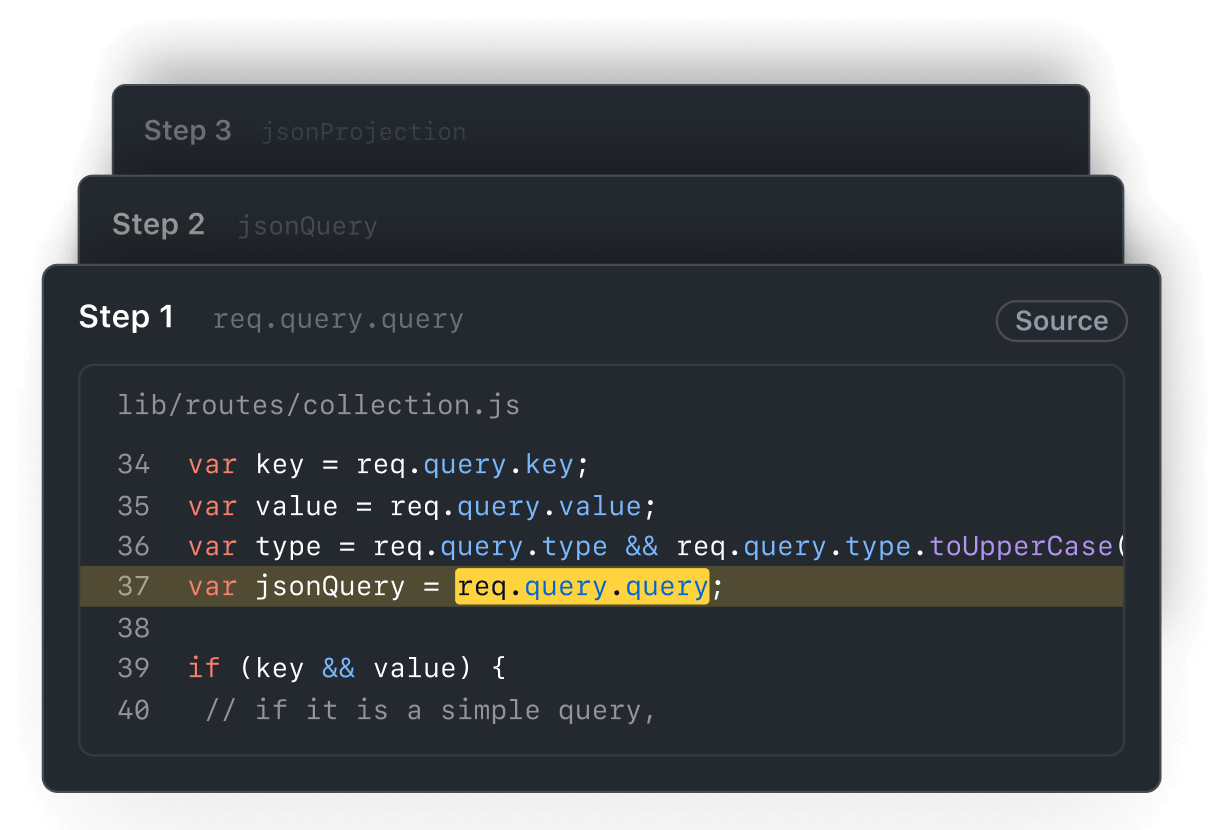Click the jsonProjection label text
Viewport: 1208px width, 830px height.
[363, 131]
